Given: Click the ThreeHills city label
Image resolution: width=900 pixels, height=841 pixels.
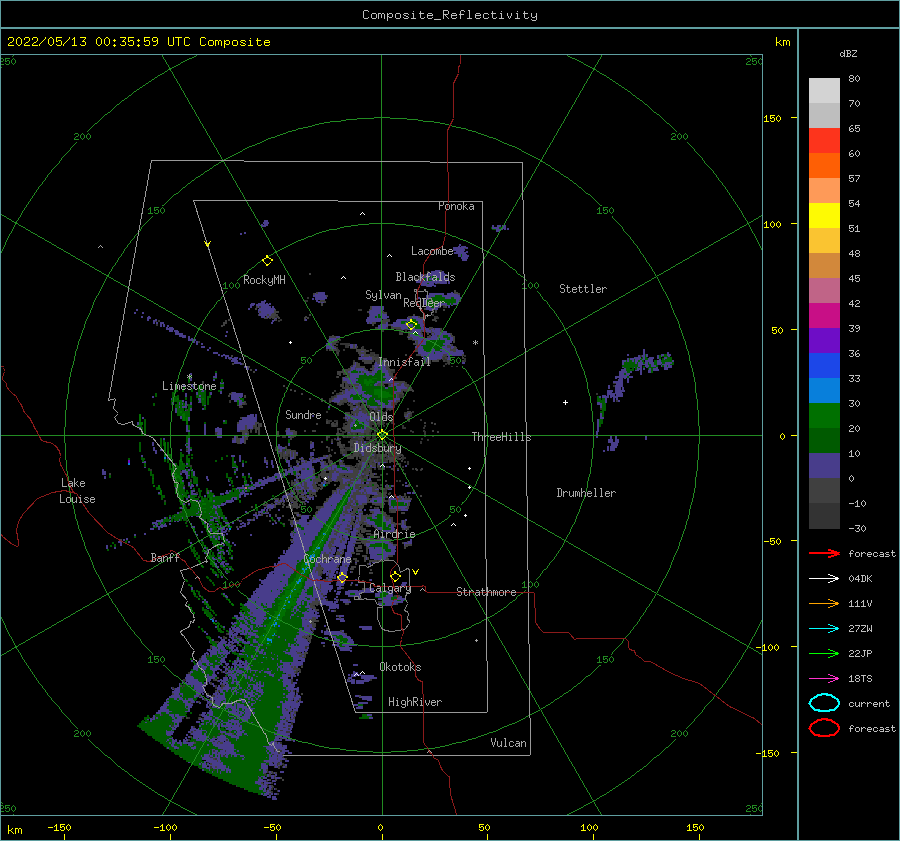Looking at the screenshot, I should [501, 437].
